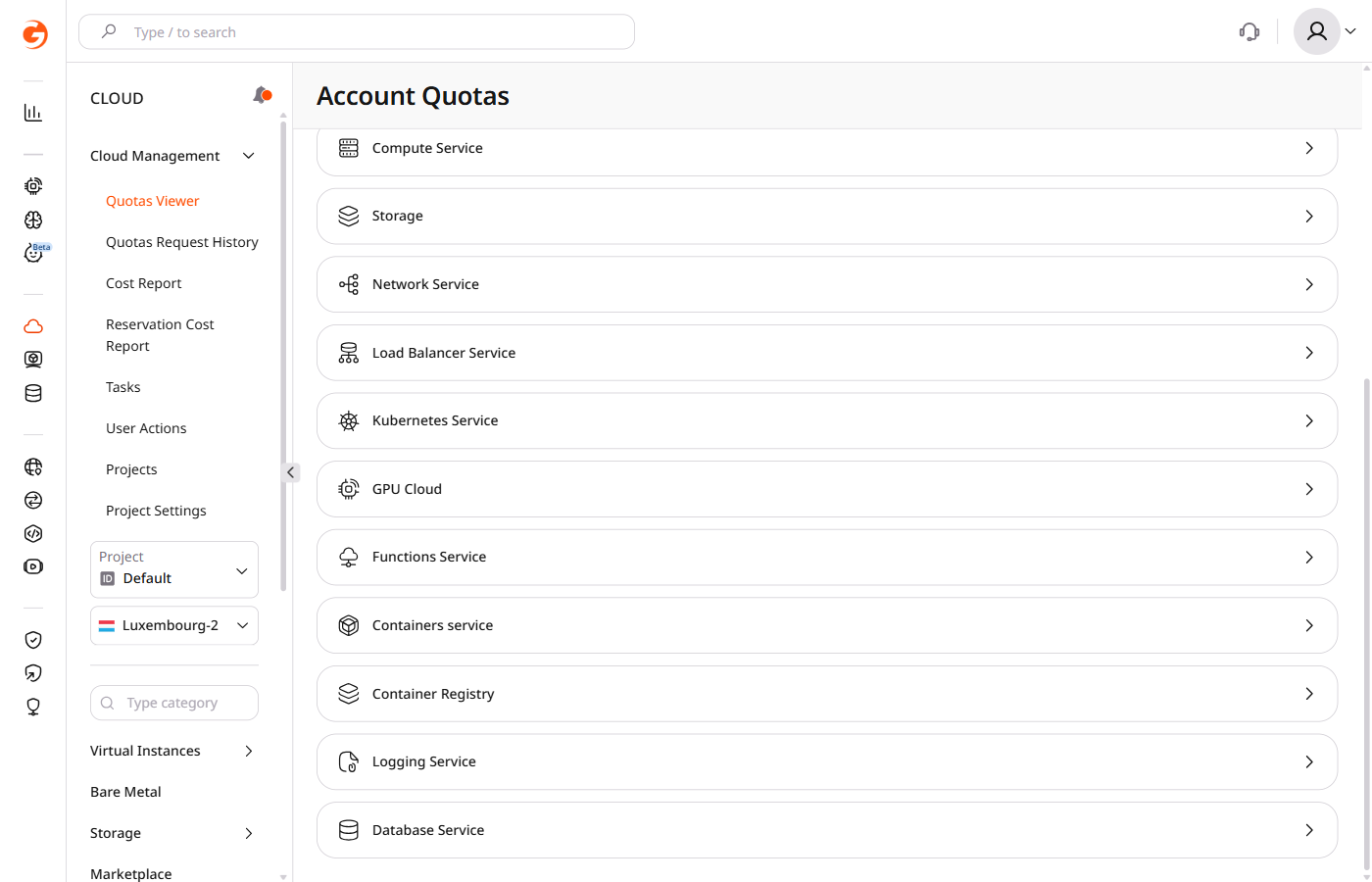The width and height of the screenshot is (1372, 882).
Task: Select the orange cloud icon in left rail
Action: [x=33, y=326]
